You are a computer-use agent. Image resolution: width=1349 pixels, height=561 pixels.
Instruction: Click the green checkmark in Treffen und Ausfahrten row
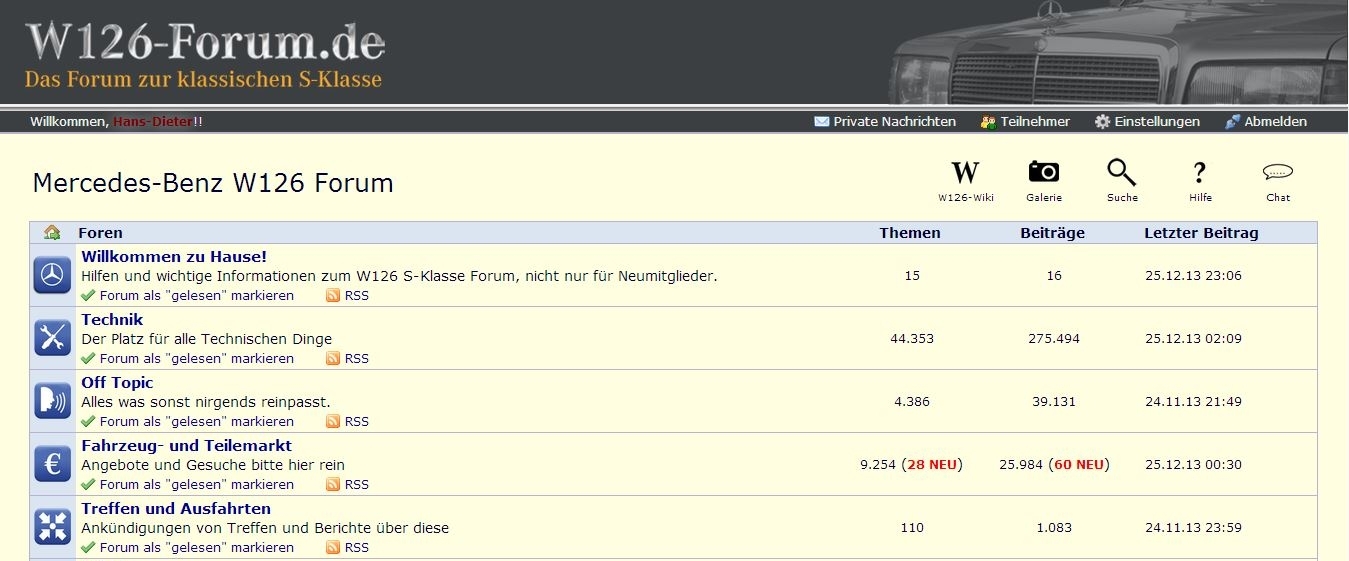coord(88,547)
